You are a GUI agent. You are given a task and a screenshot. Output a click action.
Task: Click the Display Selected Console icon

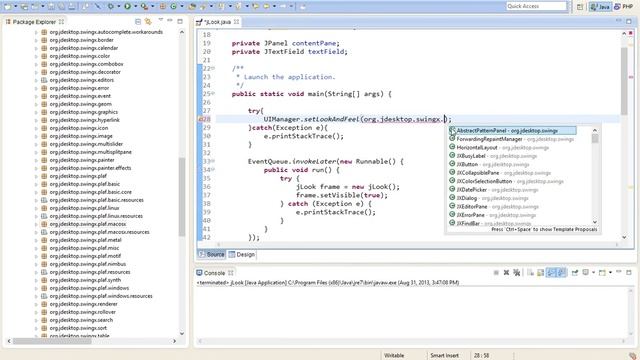tap(586, 272)
